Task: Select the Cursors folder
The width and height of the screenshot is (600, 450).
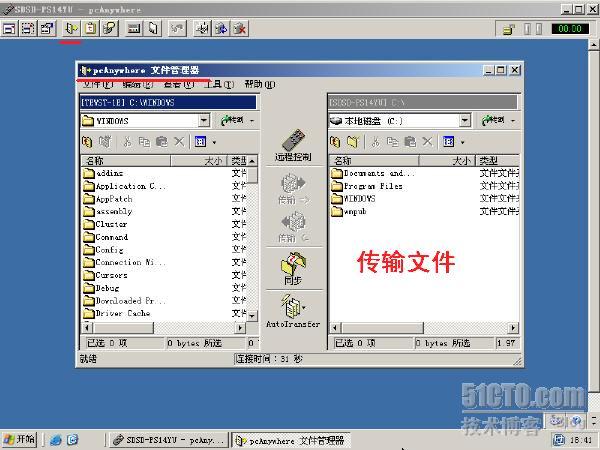Action: [x=105, y=275]
